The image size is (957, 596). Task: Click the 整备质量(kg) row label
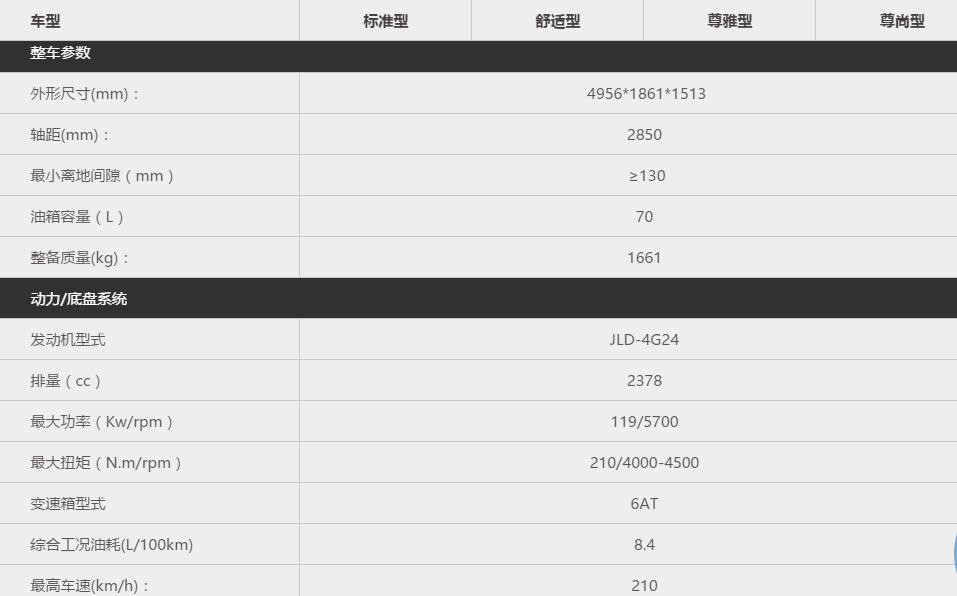[x=80, y=257]
